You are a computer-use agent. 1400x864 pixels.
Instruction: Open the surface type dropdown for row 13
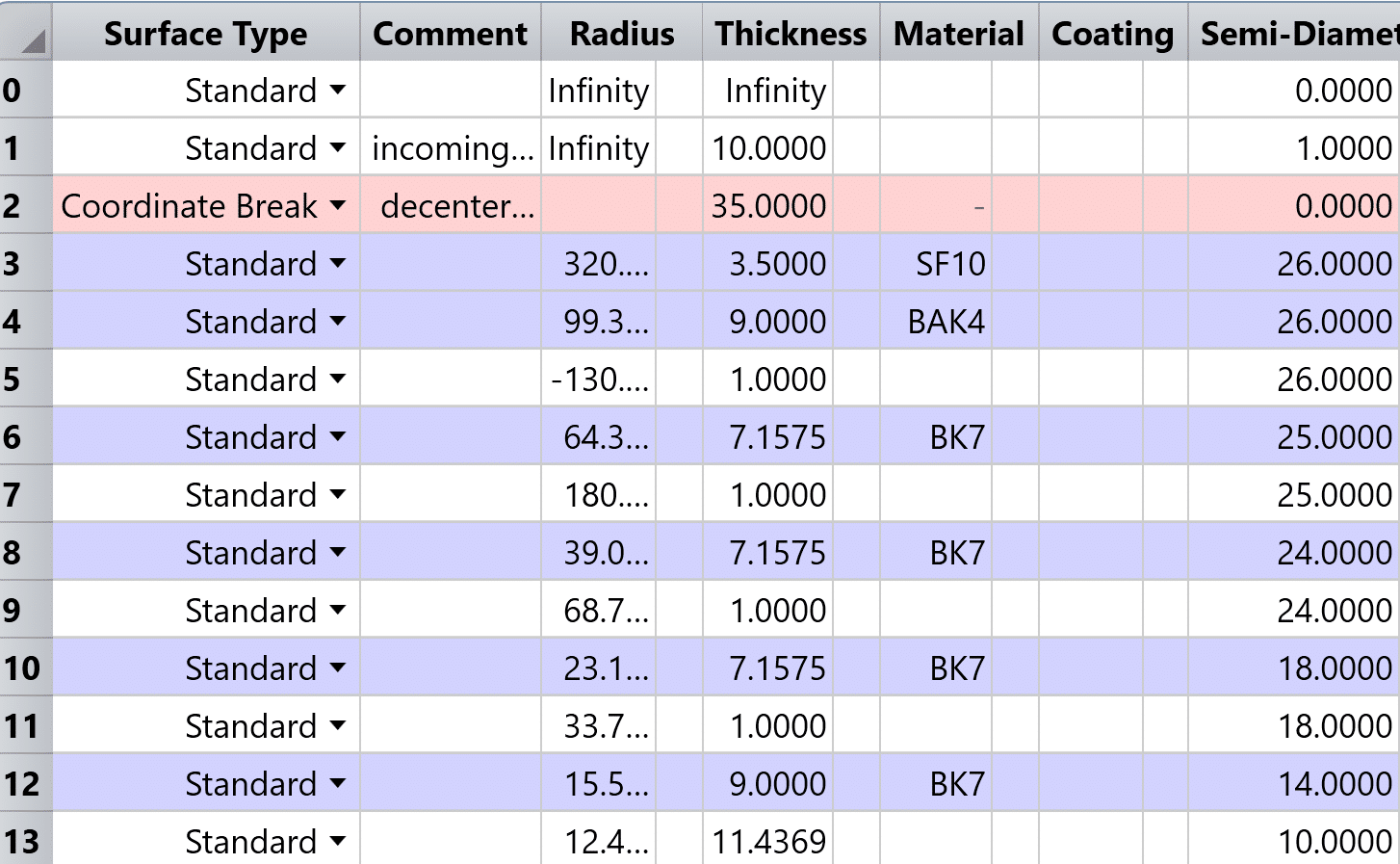[x=338, y=841]
